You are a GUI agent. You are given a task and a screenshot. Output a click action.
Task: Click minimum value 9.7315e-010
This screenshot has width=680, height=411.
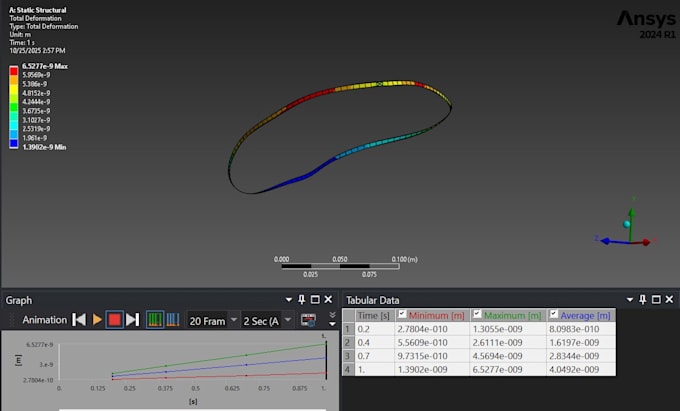pyautogui.click(x=432, y=356)
